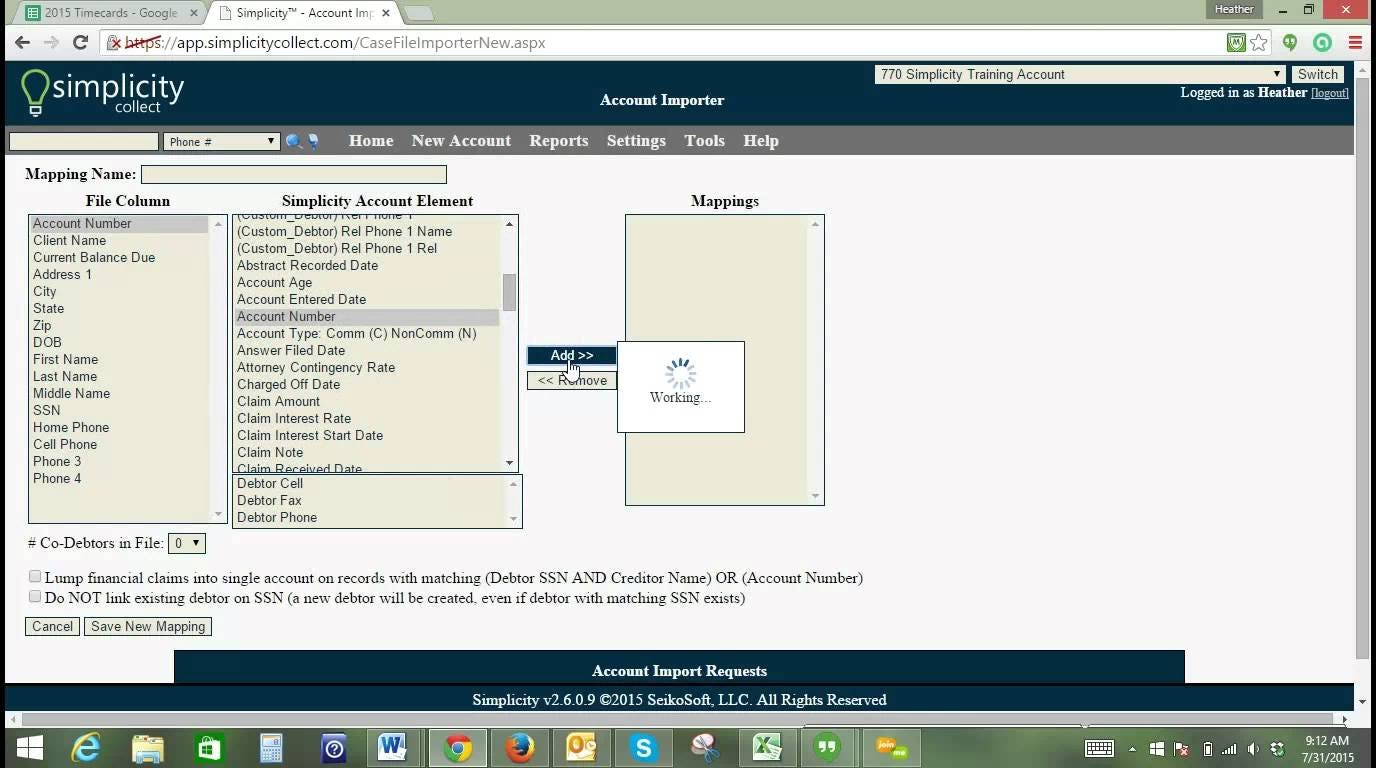Open File Explorer from the taskbar
1376x768 pixels.
click(148, 748)
